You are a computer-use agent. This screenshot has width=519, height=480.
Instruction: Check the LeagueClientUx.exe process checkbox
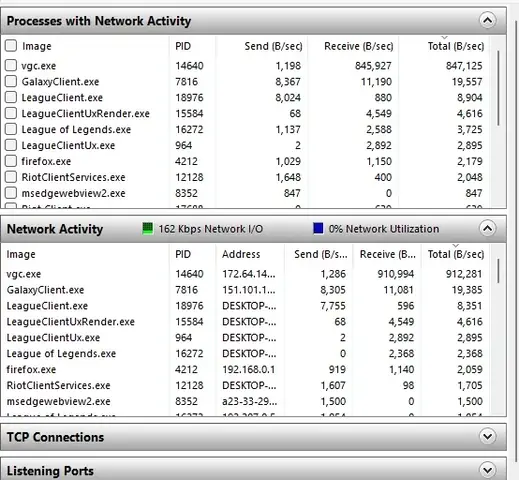click(x=11, y=145)
